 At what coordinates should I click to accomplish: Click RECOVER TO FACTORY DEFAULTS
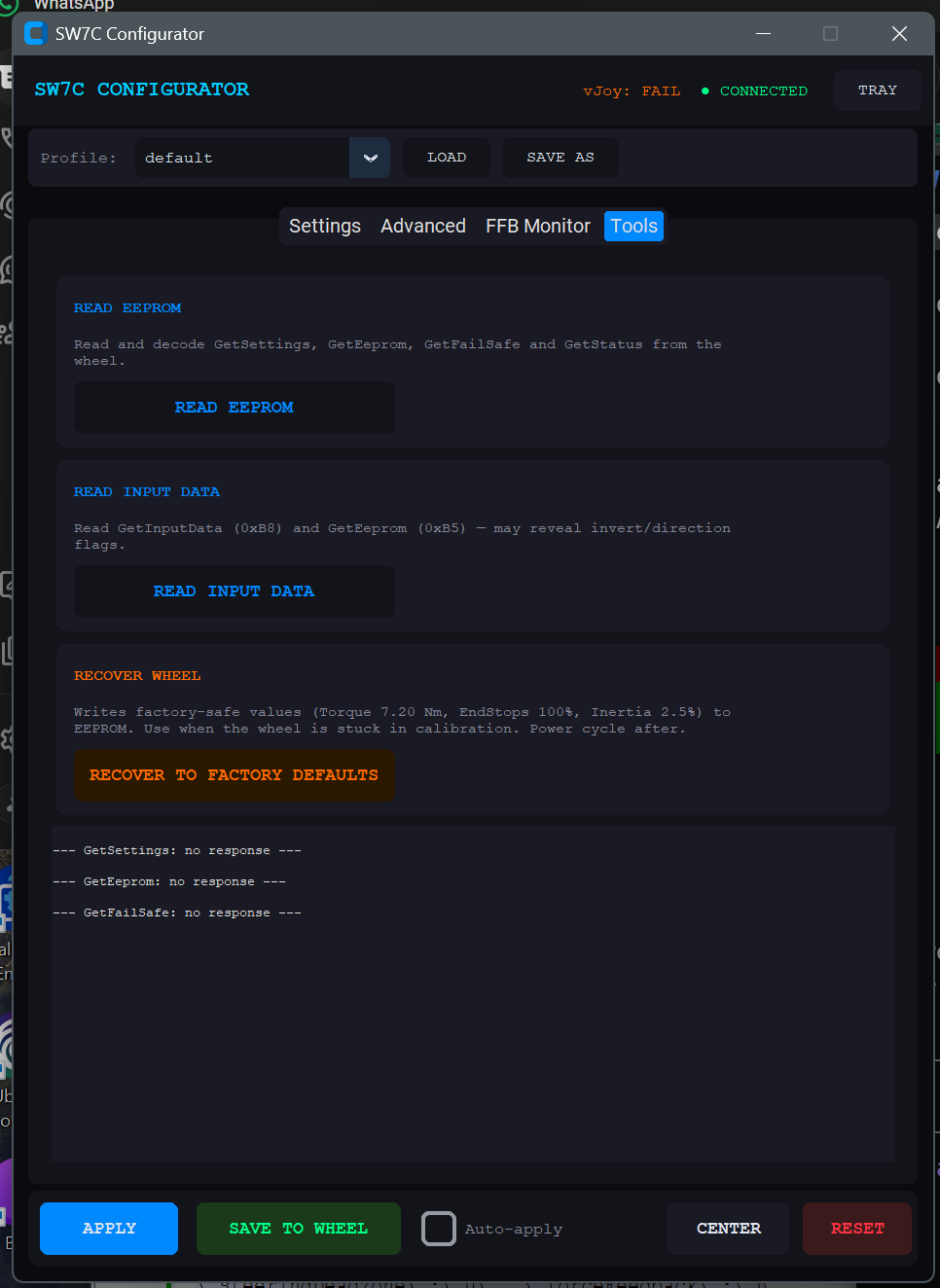click(235, 775)
